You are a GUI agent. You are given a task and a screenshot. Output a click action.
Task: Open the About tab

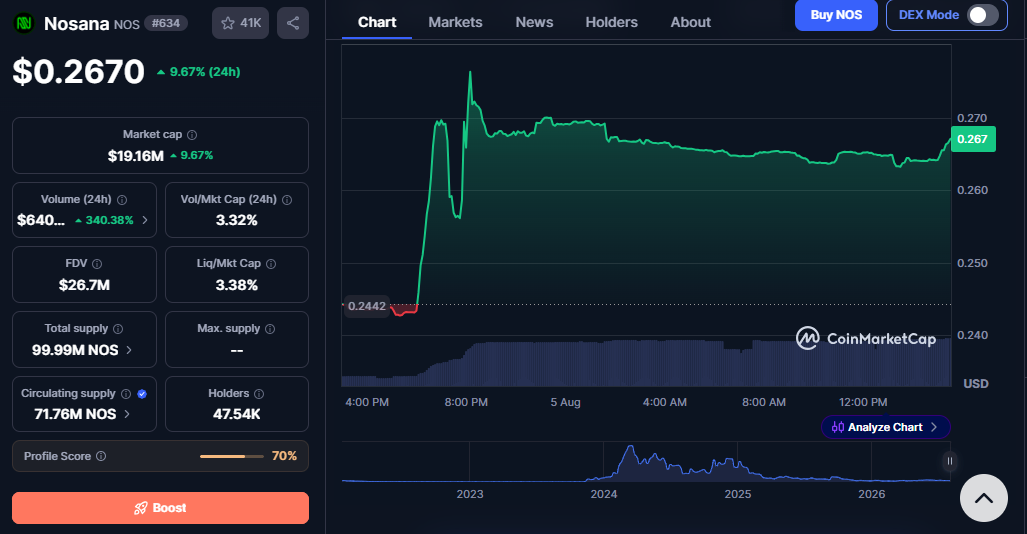tap(690, 22)
